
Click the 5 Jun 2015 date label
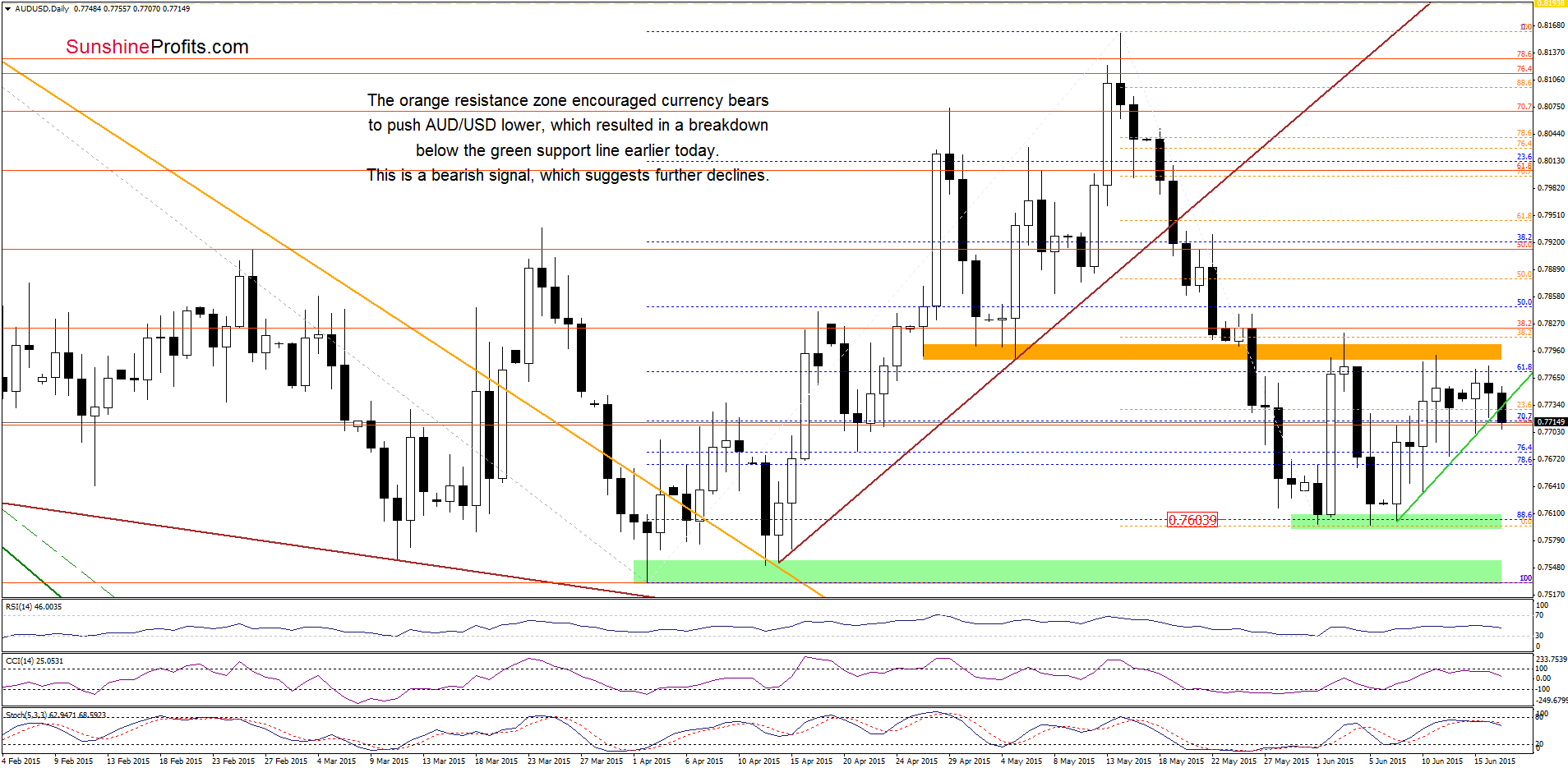coord(1387,761)
